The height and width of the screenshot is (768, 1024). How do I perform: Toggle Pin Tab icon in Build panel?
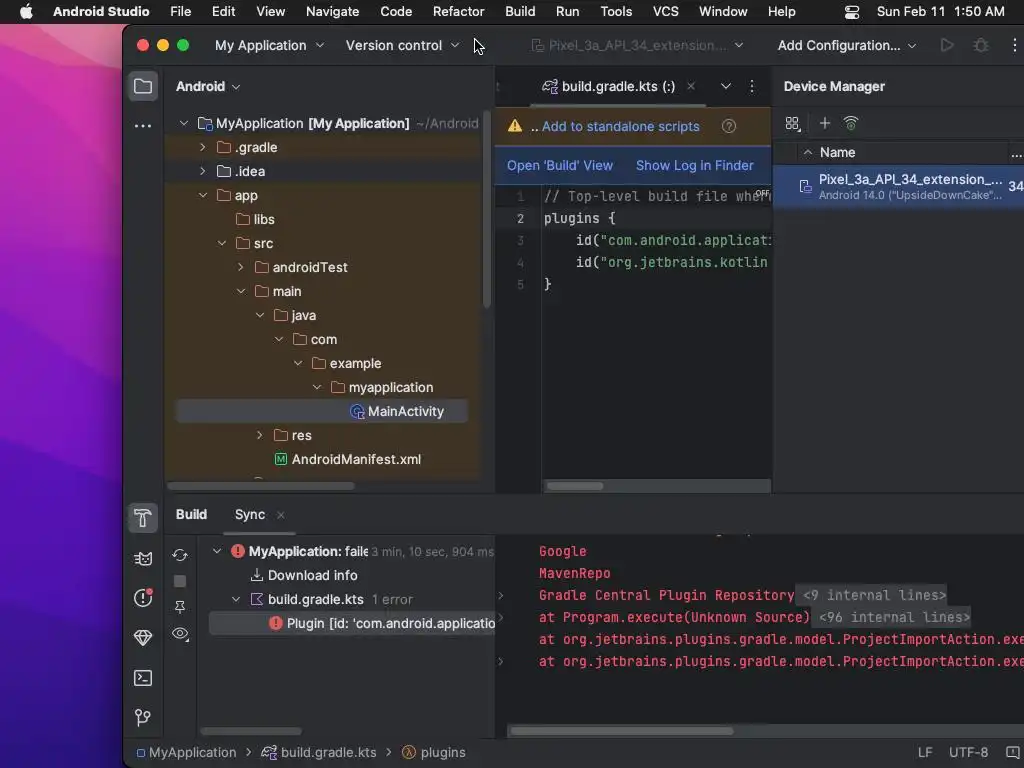(x=180, y=607)
